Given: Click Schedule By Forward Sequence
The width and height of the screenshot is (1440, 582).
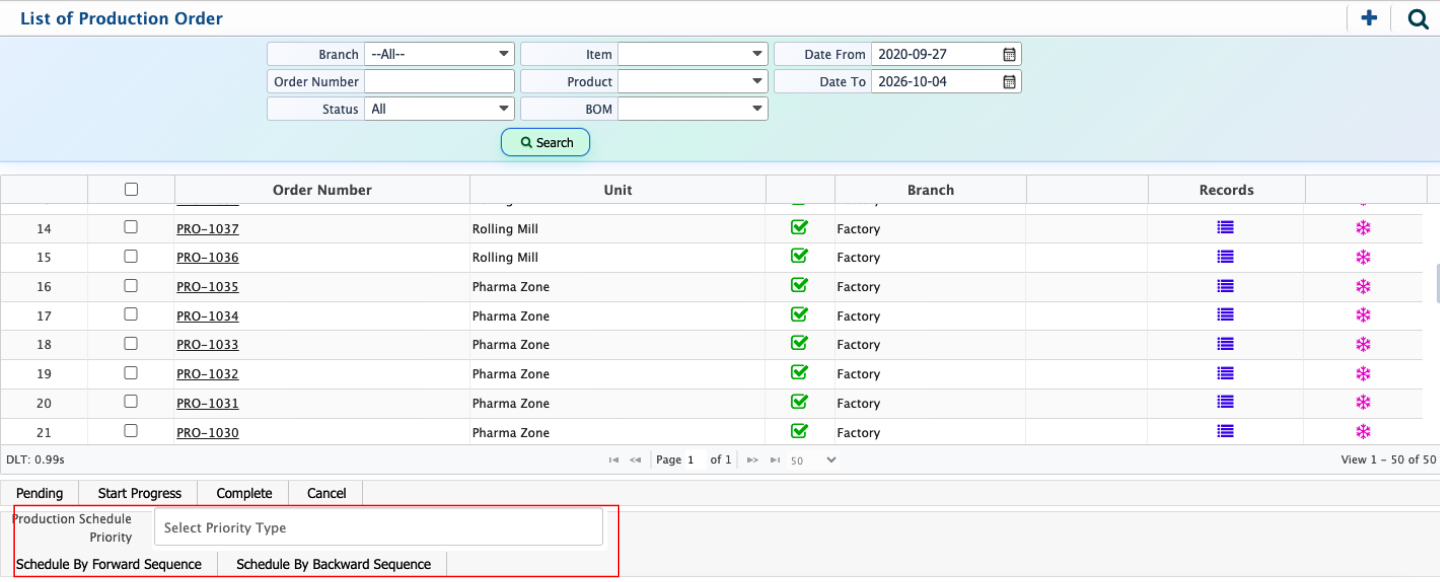Looking at the screenshot, I should [x=109, y=564].
